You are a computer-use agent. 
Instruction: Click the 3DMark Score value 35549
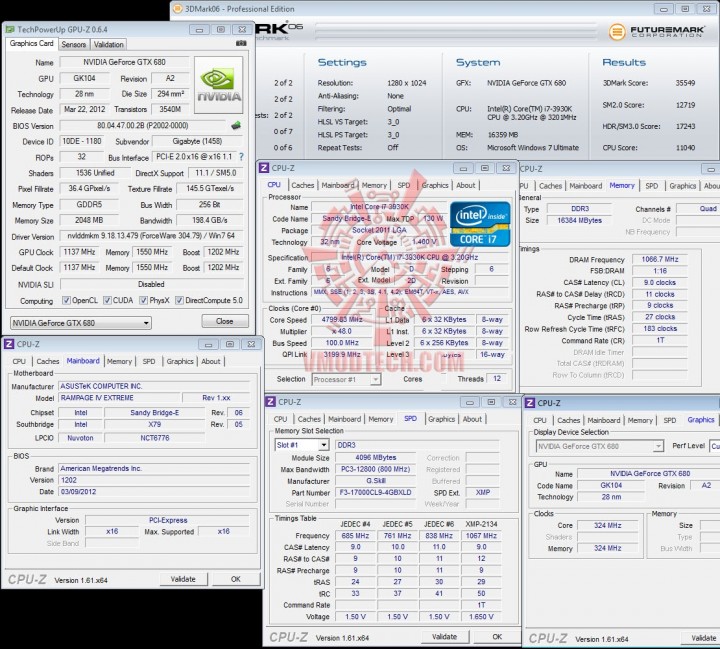[x=685, y=83]
